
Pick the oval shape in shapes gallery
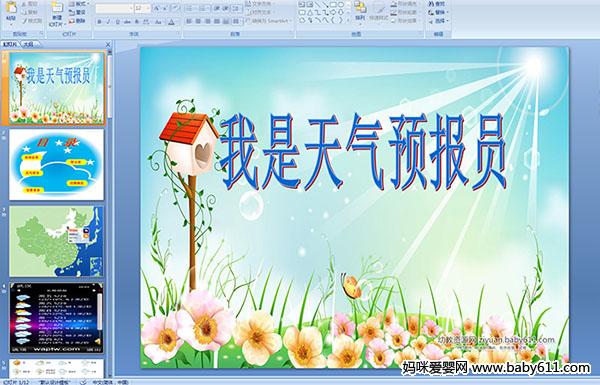340,5
